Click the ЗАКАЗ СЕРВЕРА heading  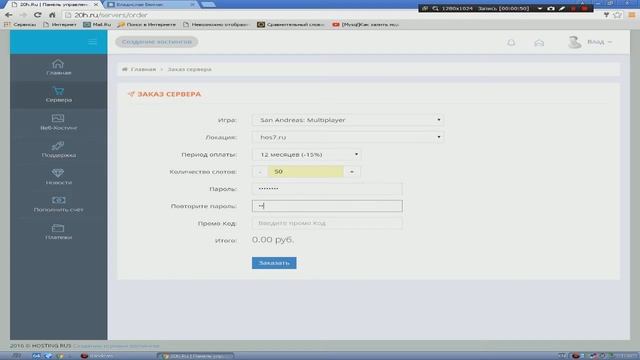coord(169,94)
